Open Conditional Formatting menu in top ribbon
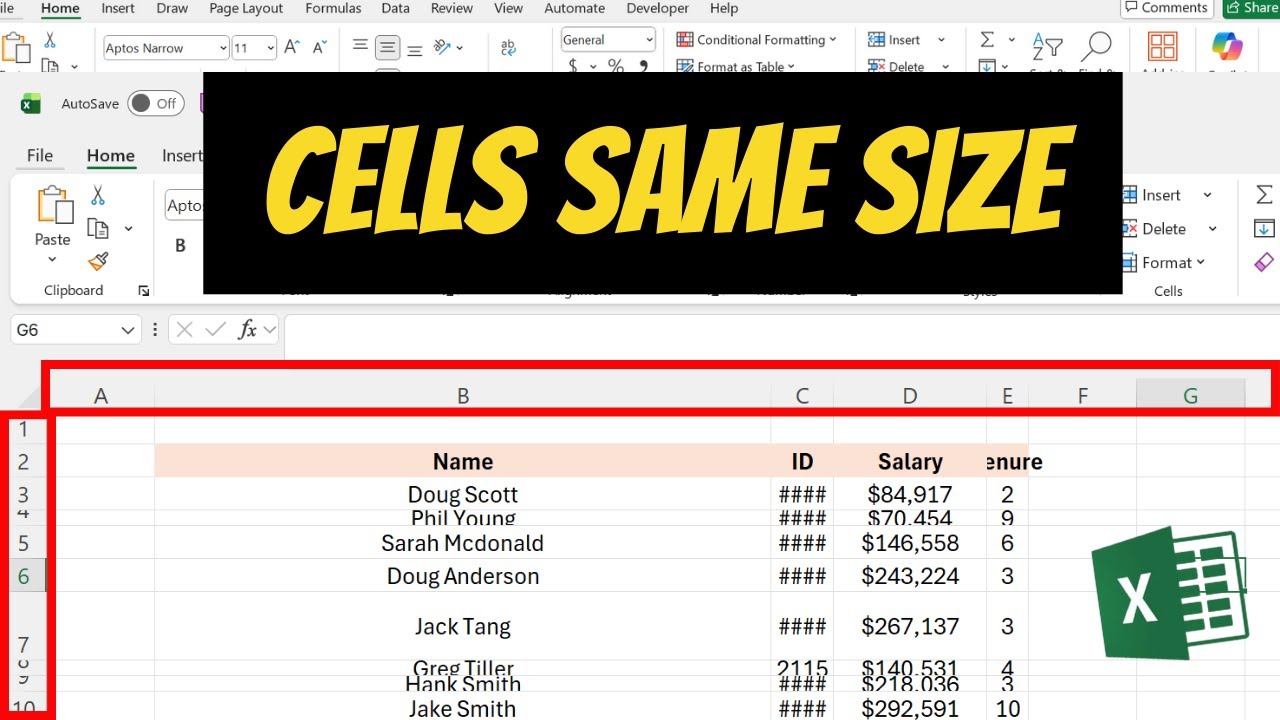 point(757,40)
